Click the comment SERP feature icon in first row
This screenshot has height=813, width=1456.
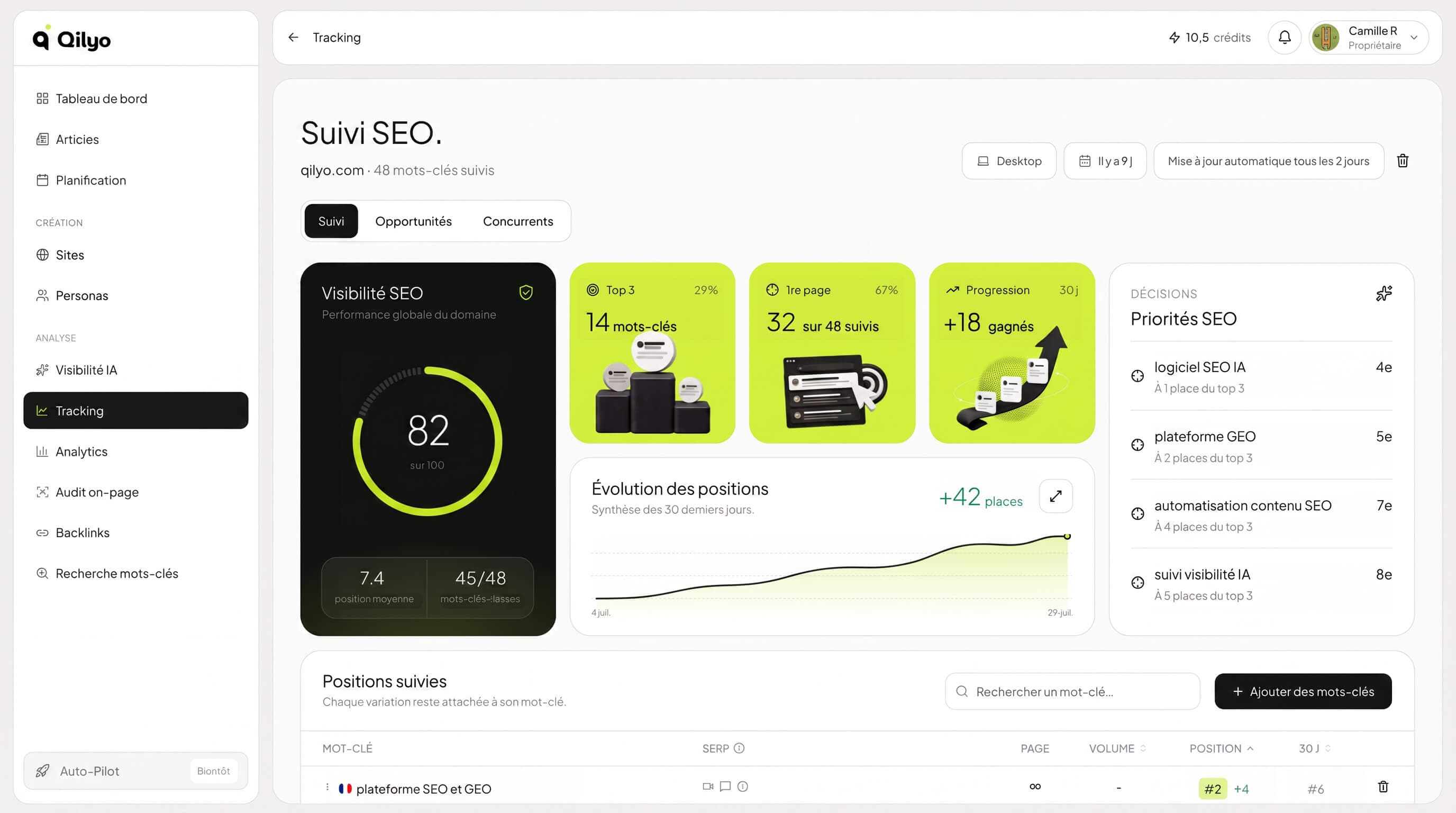pyautogui.click(x=725, y=787)
